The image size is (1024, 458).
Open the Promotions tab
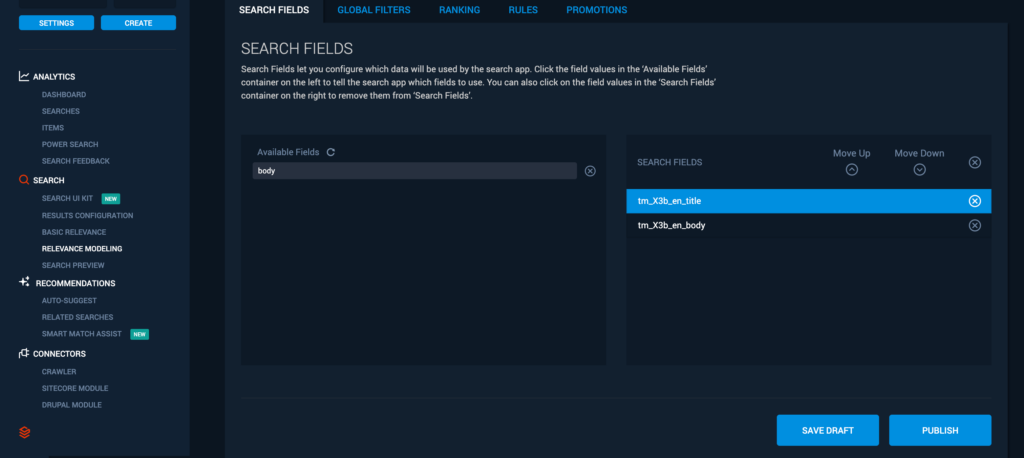596,10
